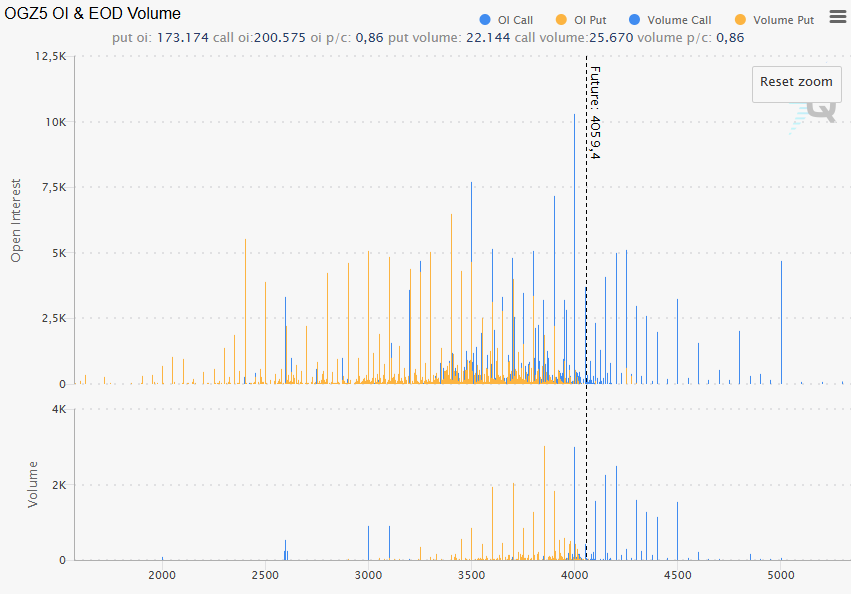Image resolution: width=851 pixels, height=594 pixels.
Task: Click the Volume axis title
Action: tap(33, 484)
